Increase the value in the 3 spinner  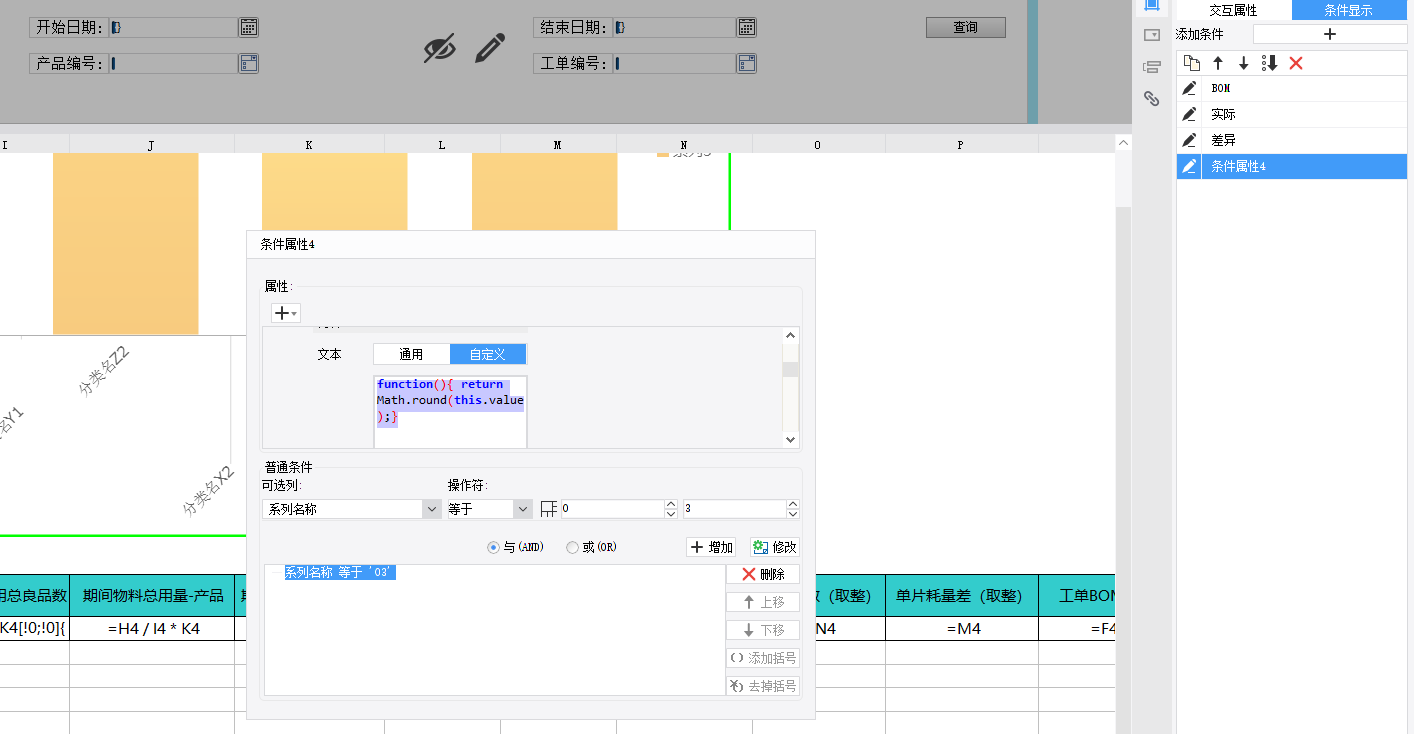pyautogui.click(x=793, y=504)
